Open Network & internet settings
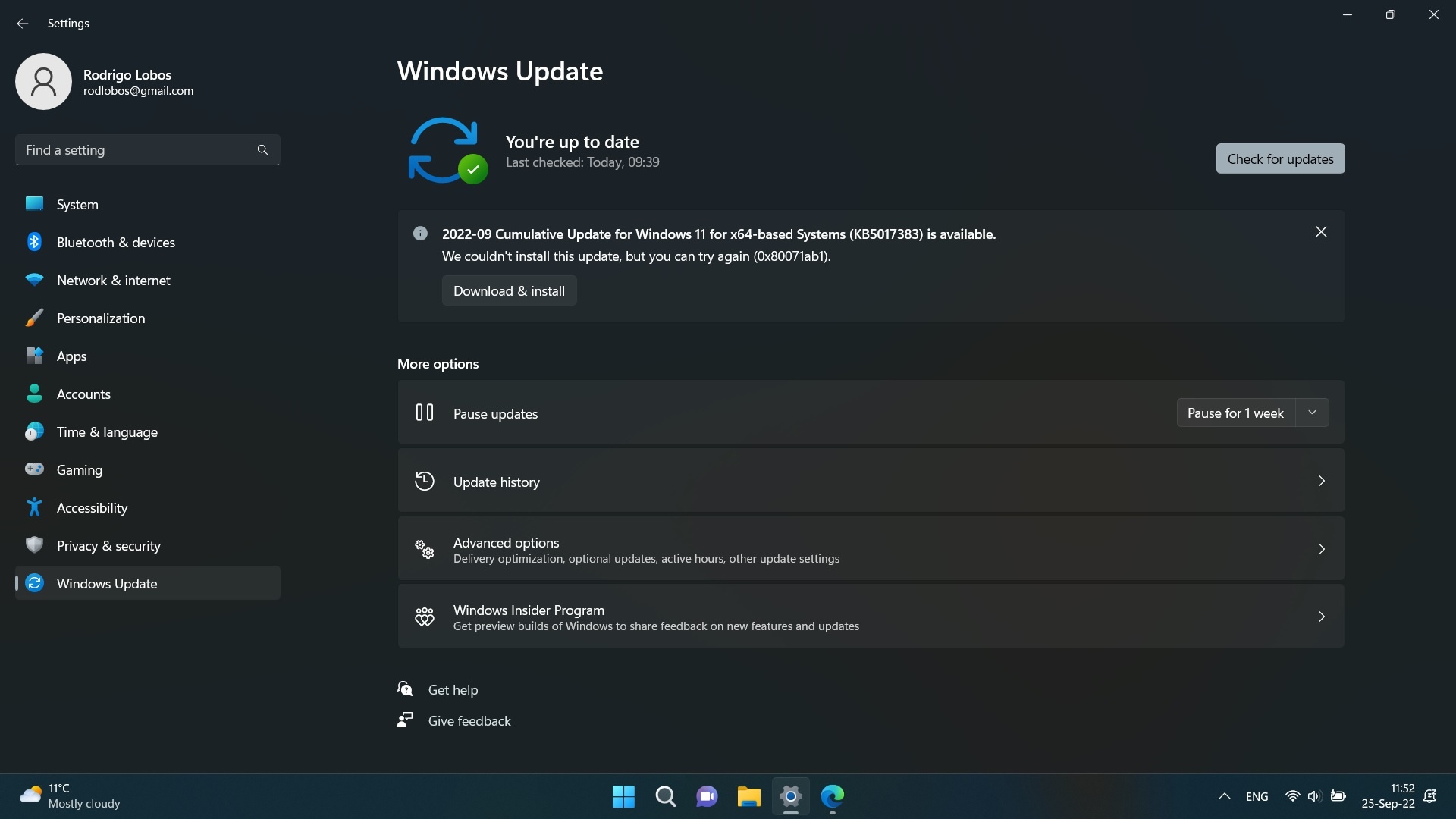This screenshot has width=1456, height=819. point(148,280)
